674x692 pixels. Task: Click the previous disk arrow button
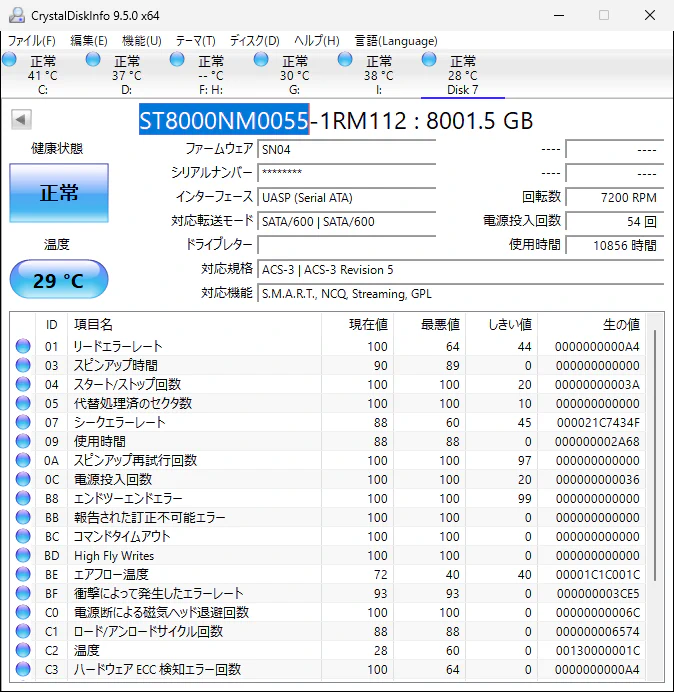point(21,119)
